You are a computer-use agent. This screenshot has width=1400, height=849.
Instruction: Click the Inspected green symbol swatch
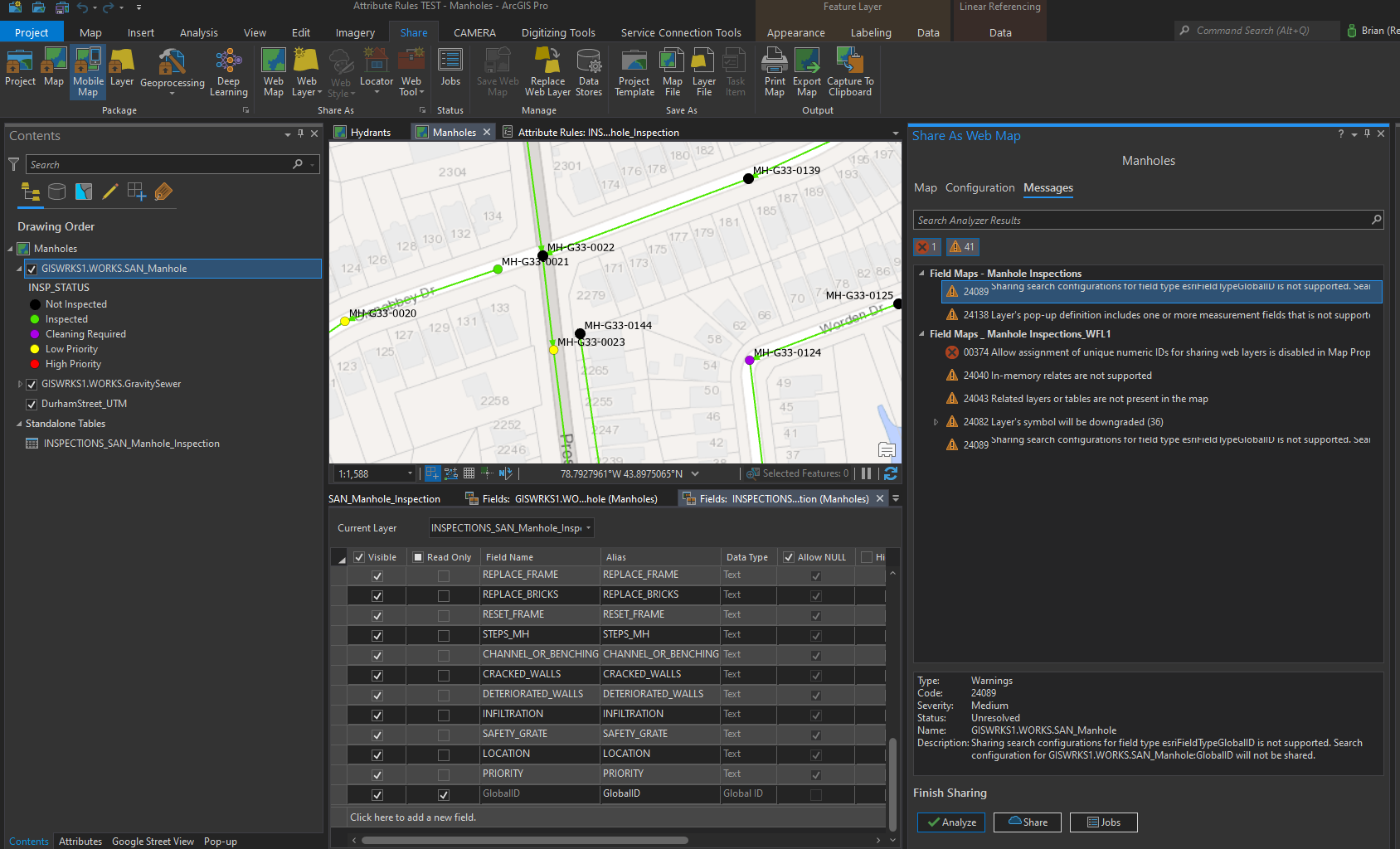(35, 319)
